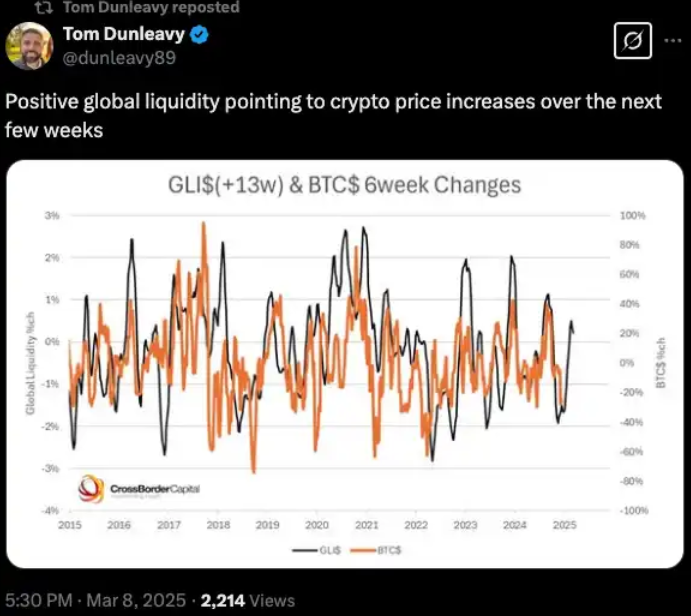The height and width of the screenshot is (616, 691).
Task: Open the three-dot more options menu
Action: 673,41
